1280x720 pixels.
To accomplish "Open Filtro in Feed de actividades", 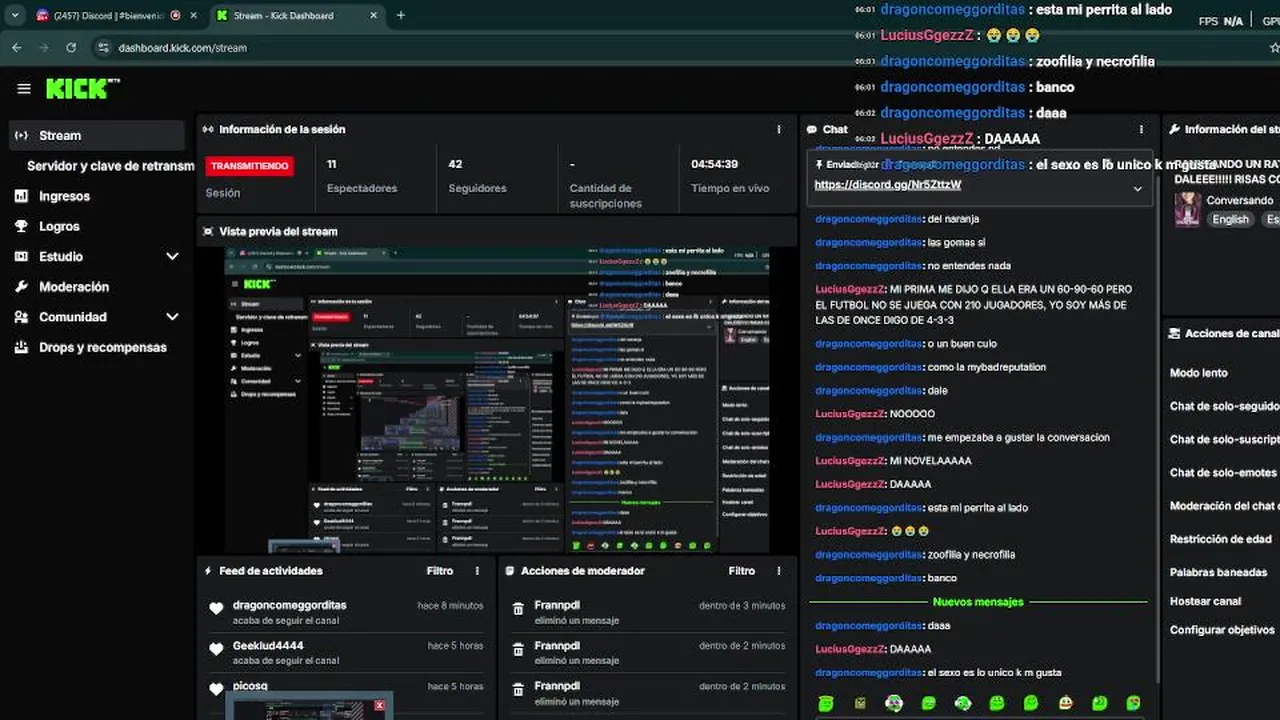I will tap(440, 571).
